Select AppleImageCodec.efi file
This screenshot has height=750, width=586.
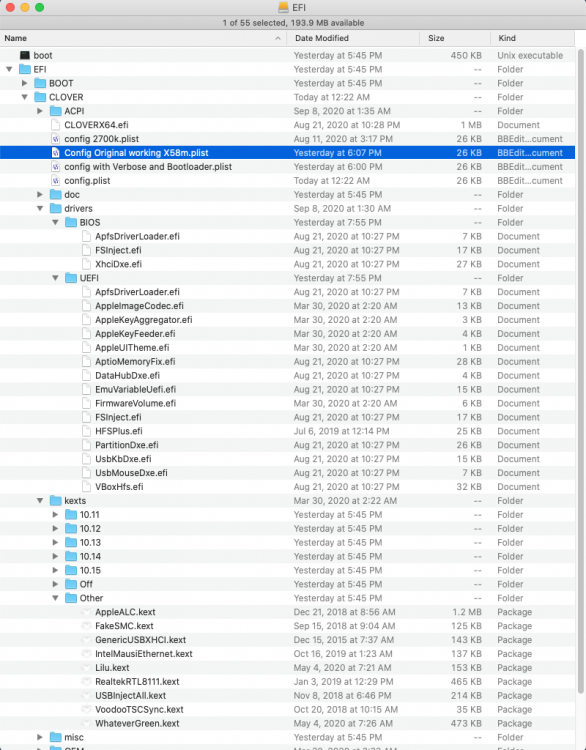tap(287, 306)
